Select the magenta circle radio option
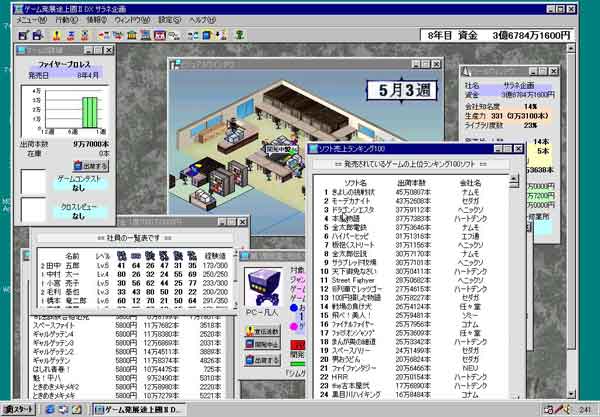 (292, 323)
